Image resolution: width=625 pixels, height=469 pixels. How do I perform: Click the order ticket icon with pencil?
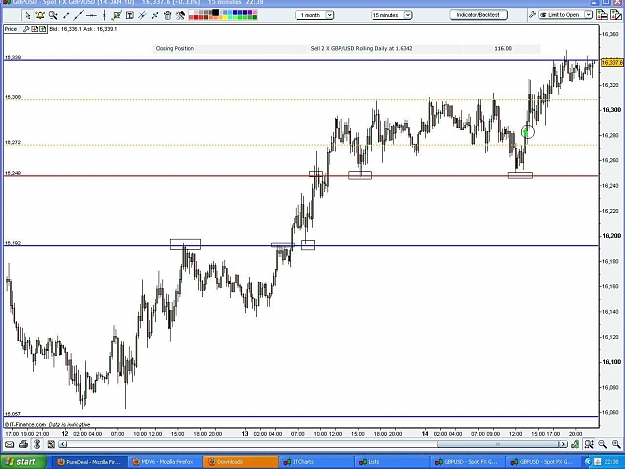pos(616,15)
